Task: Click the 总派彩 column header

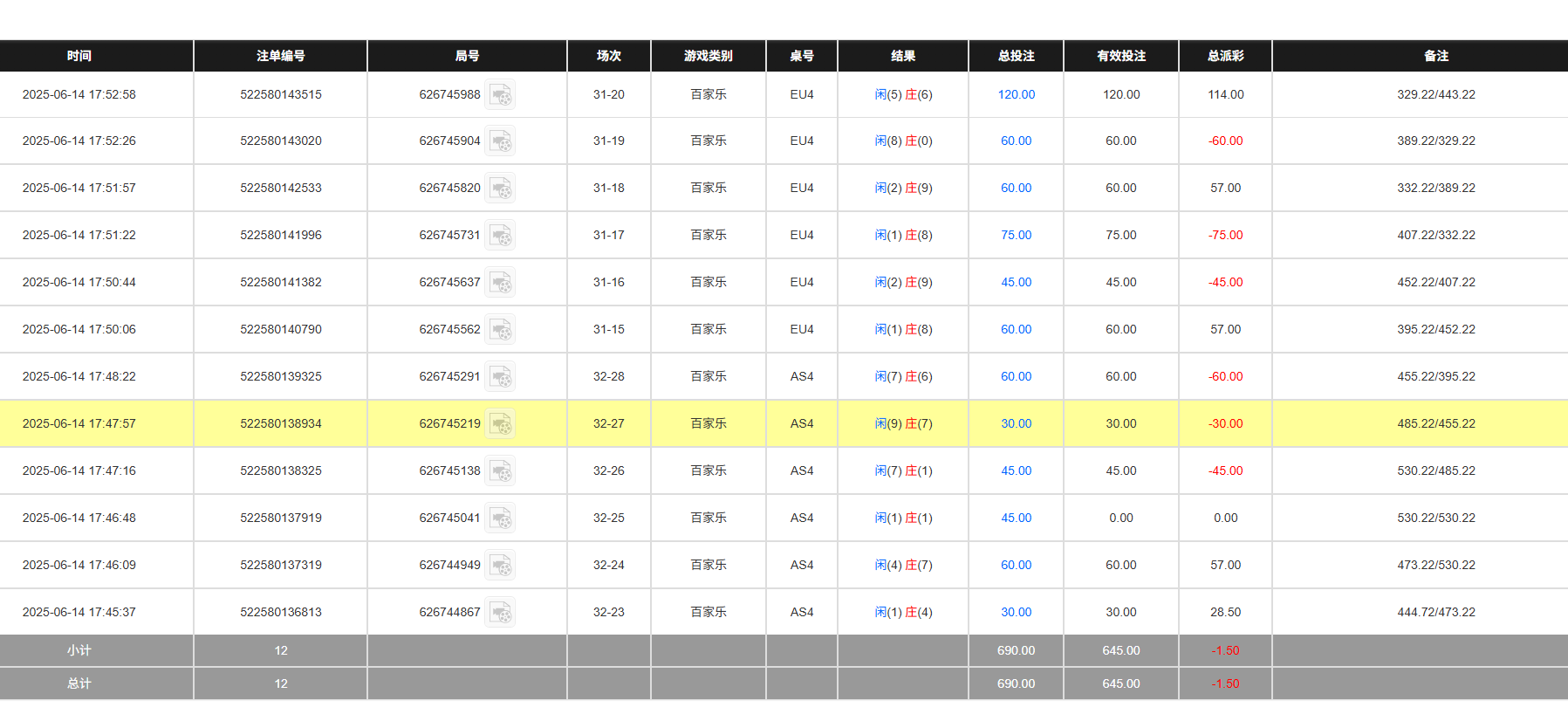Action: (1225, 56)
